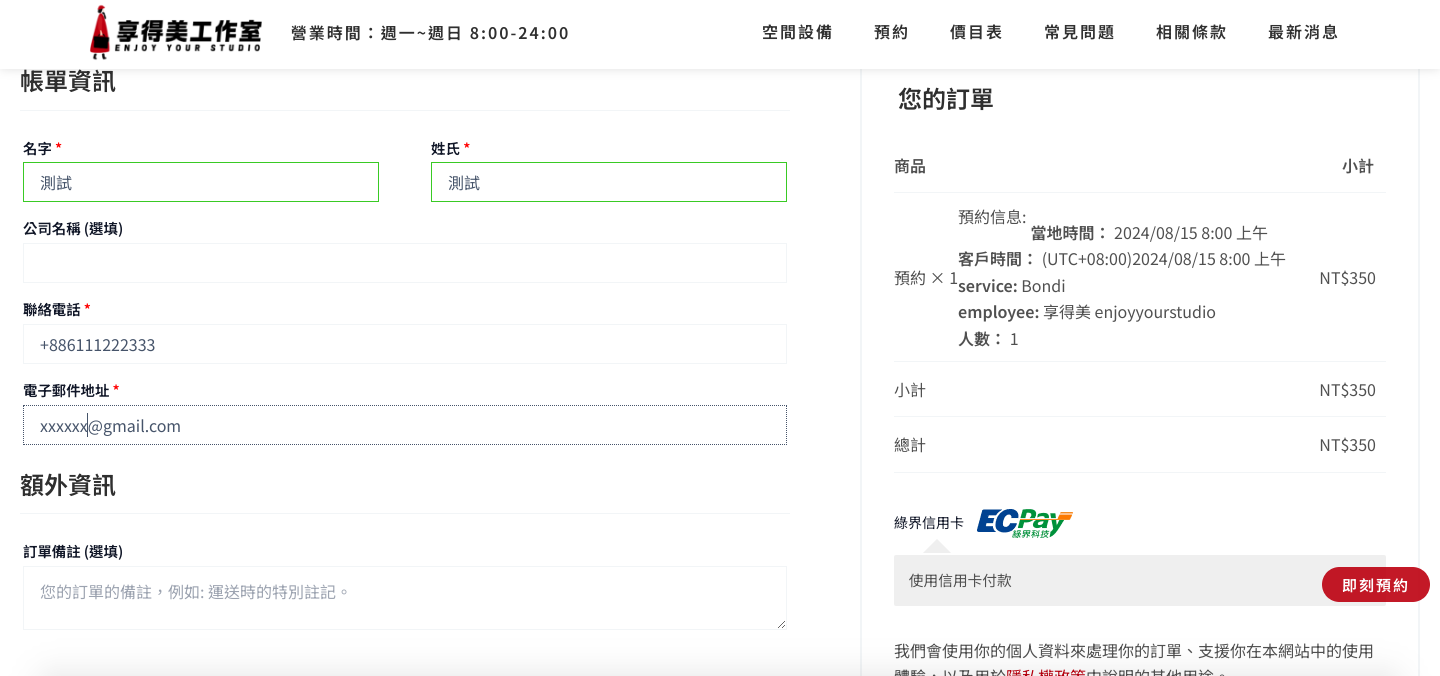Click the 電子郵件地址 email input
Screen dimensions: 1440x676
(405, 425)
